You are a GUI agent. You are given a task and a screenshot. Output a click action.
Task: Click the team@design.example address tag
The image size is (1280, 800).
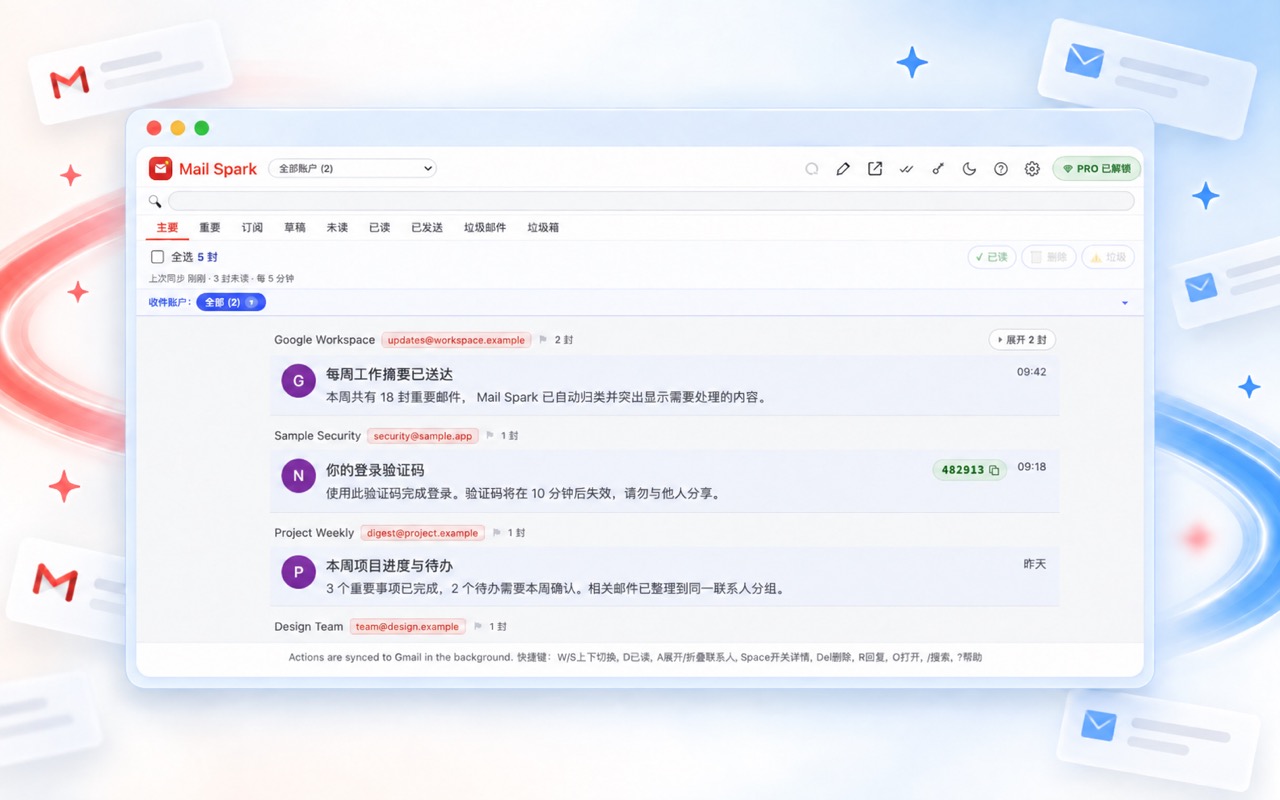tap(407, 627)
